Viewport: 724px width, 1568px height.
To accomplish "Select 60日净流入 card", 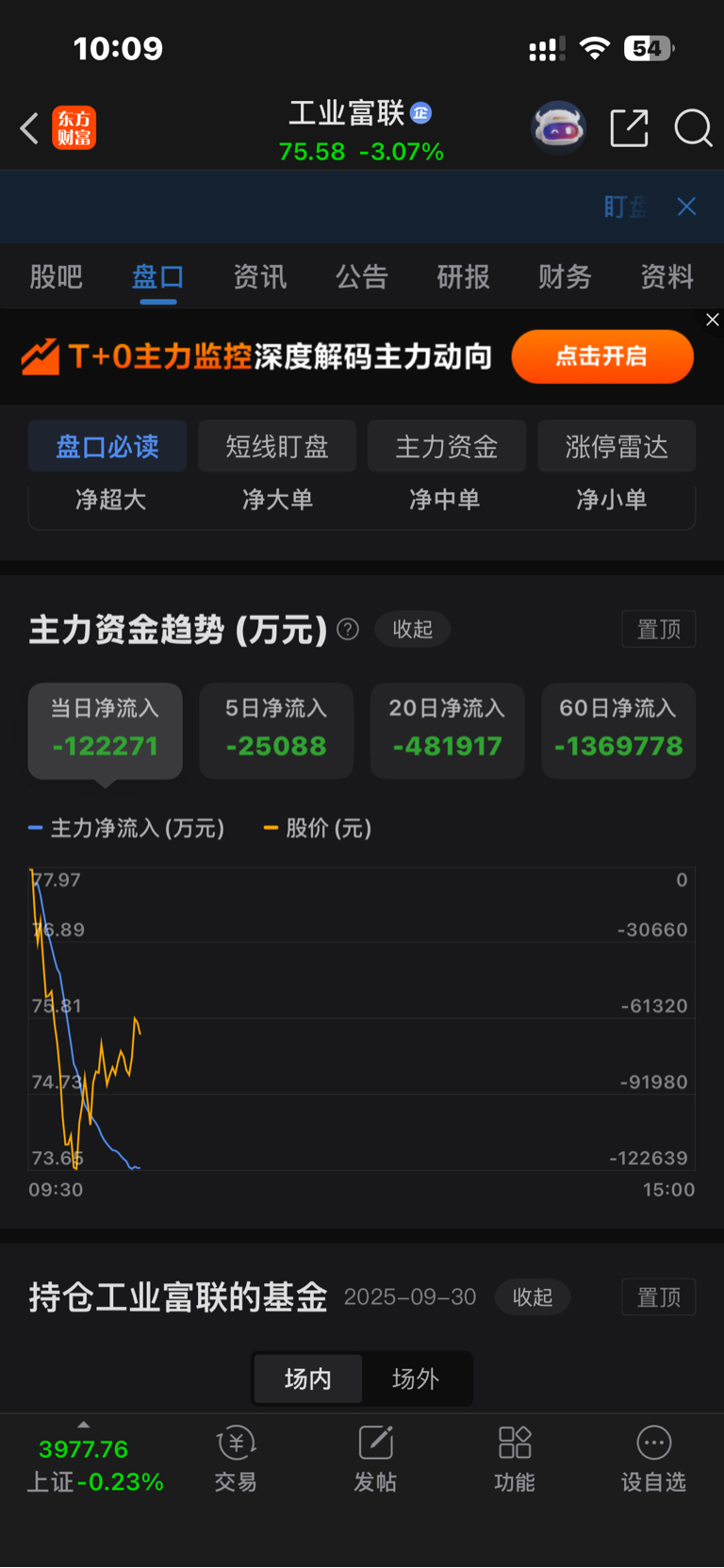I will point(618,731).
